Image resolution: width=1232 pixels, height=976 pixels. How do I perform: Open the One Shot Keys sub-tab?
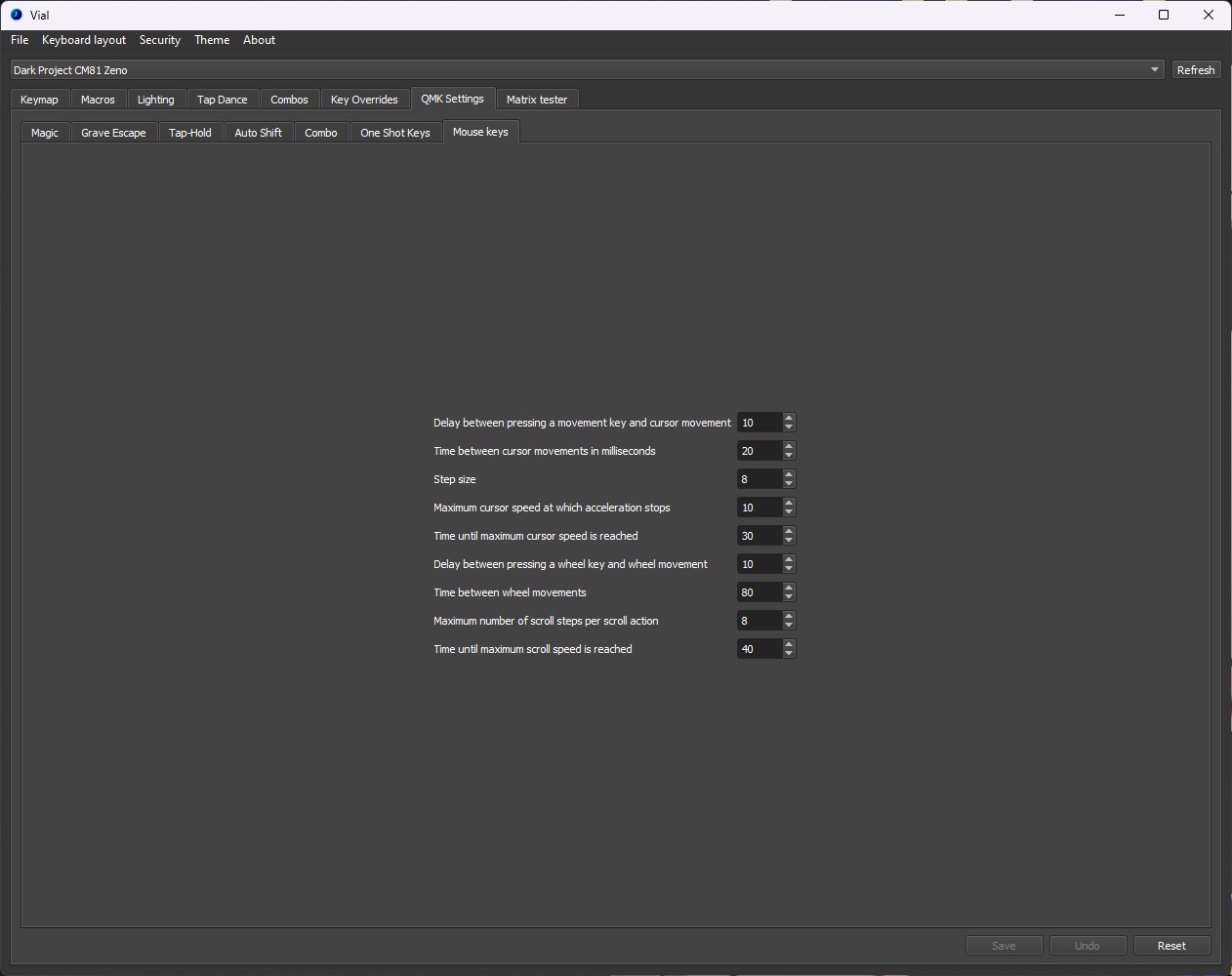tap(395, 133)
